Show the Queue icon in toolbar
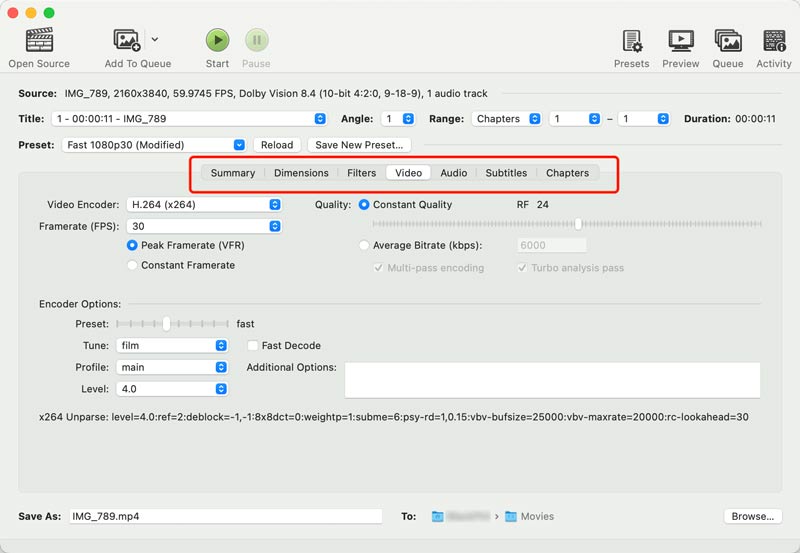The width and height of the screenshot is (800, 553). tap(727, 41)
